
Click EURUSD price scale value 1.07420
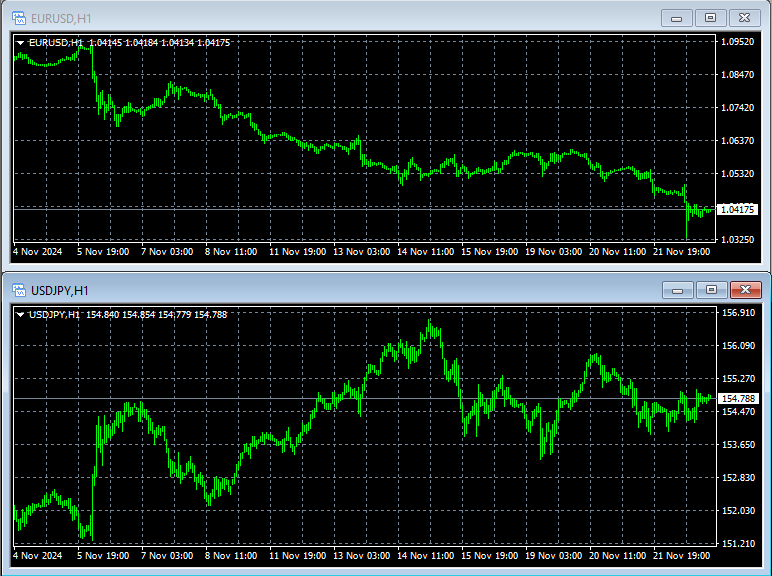tap(737, 108)
